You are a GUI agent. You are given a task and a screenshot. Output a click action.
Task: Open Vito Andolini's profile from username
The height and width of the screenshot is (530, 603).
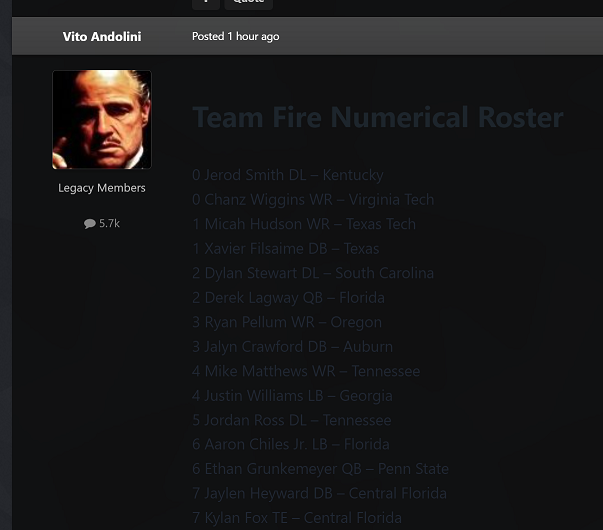[102, 37]
